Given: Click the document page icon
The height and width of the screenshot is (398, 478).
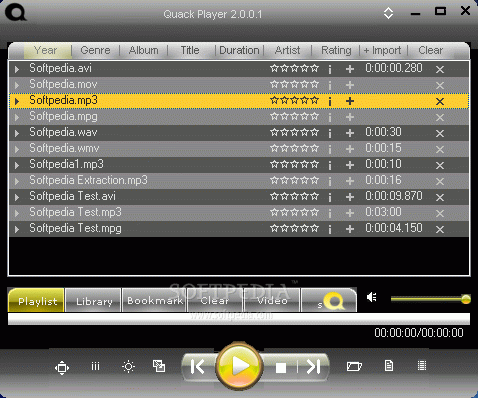Looking at the screenshot, I should coord(389,366).
